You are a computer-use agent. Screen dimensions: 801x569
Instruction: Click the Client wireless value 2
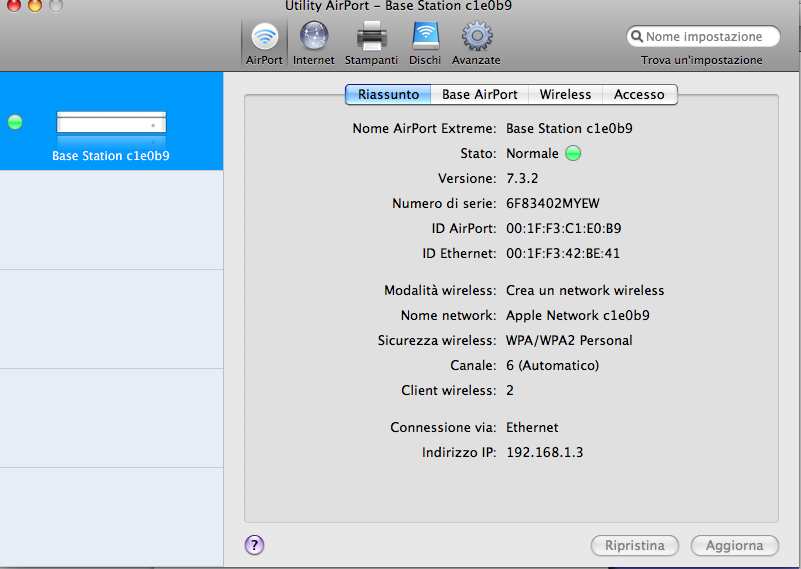click(510, 390)
